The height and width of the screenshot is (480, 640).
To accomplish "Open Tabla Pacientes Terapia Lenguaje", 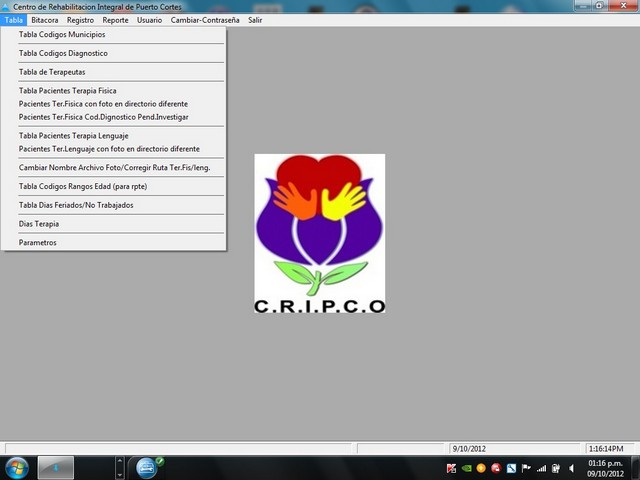I will point(113,136).
